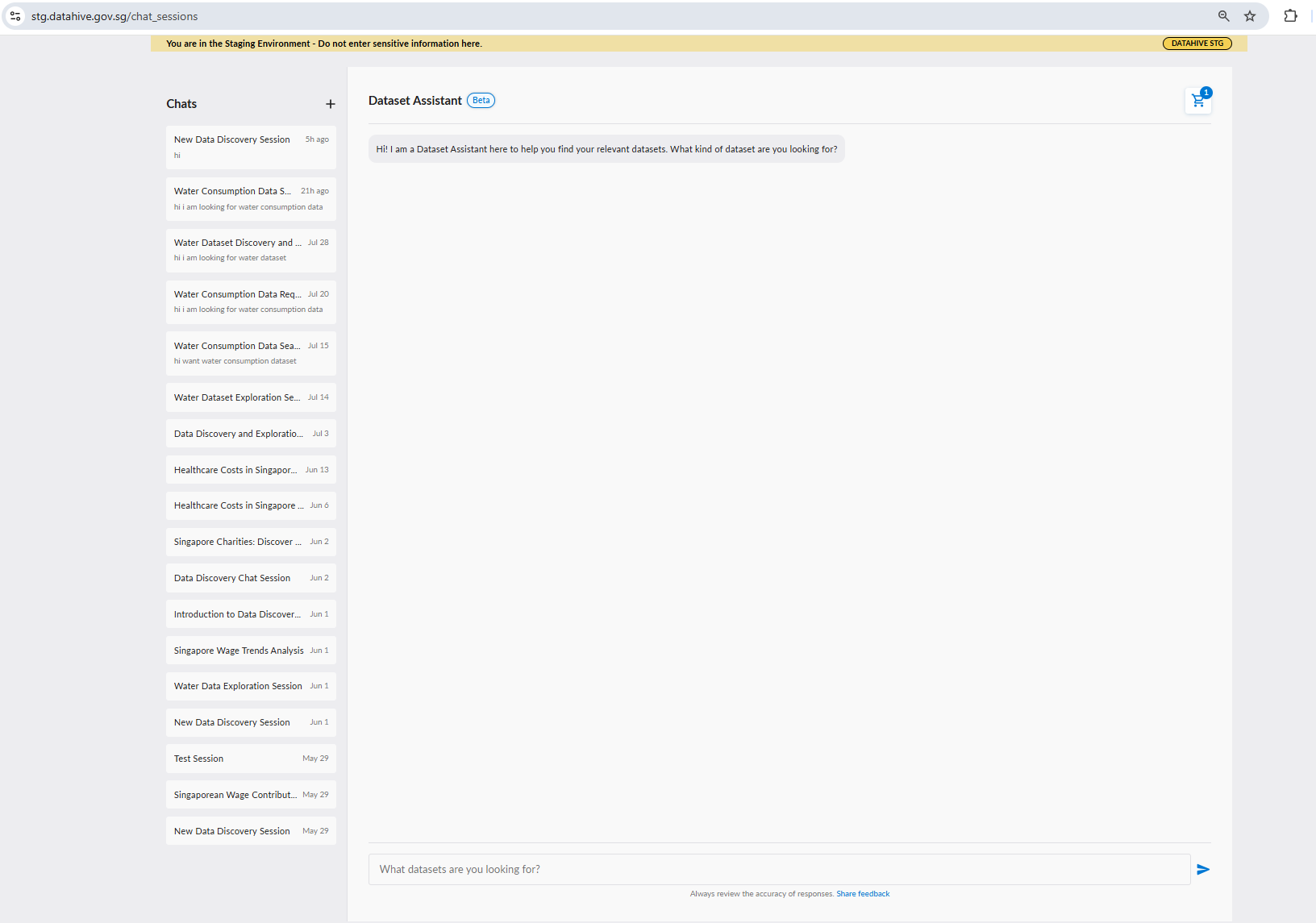1316x923 pixels.
Task: Select Water Dataset Exploration chat from Jul 14
Action: pos(251,397)
